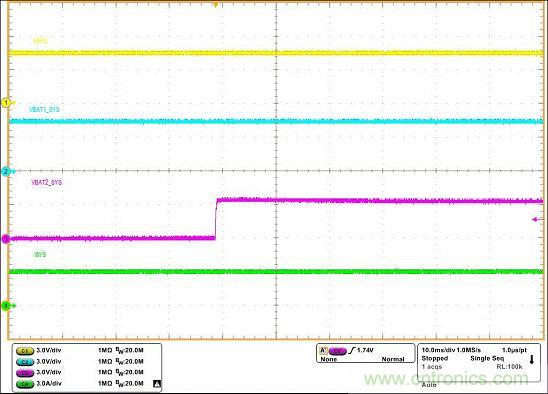
Task: Click the Single Seq acquisition status
Action: [487, 358]
